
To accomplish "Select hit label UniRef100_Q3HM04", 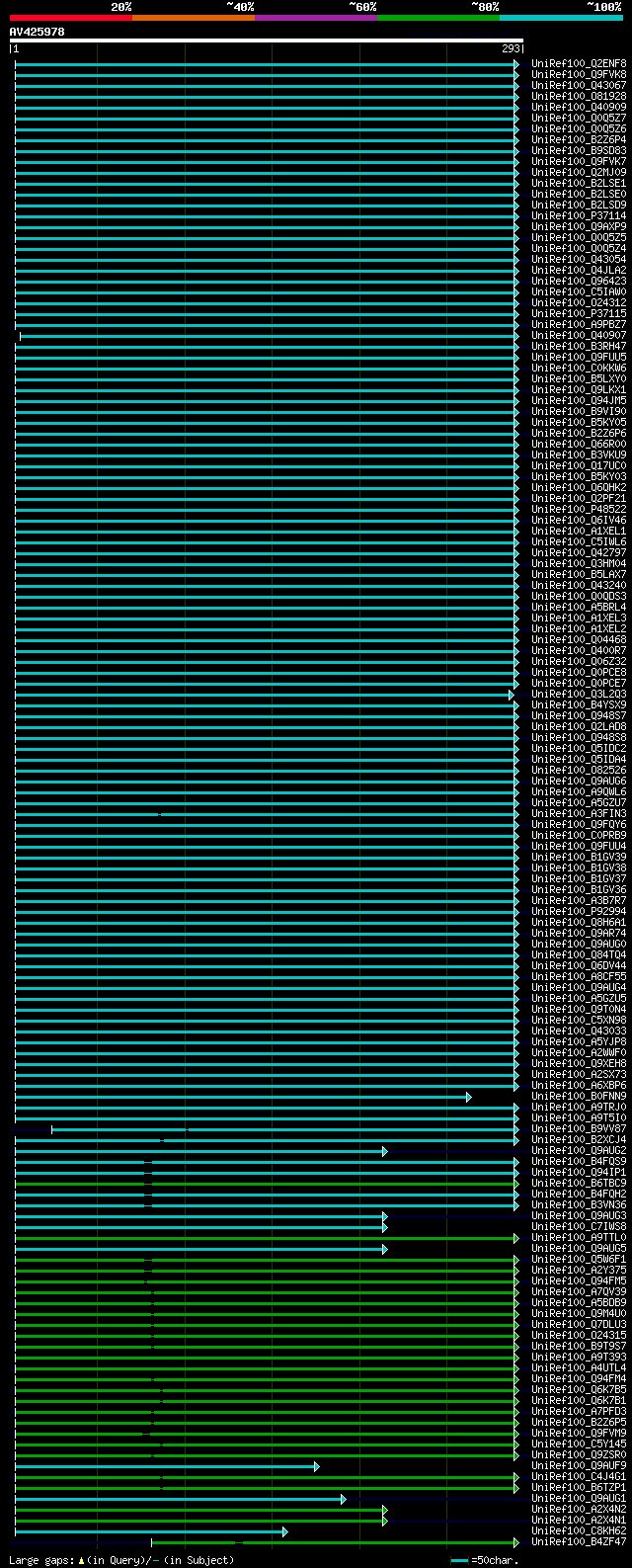I will (579, 564).
